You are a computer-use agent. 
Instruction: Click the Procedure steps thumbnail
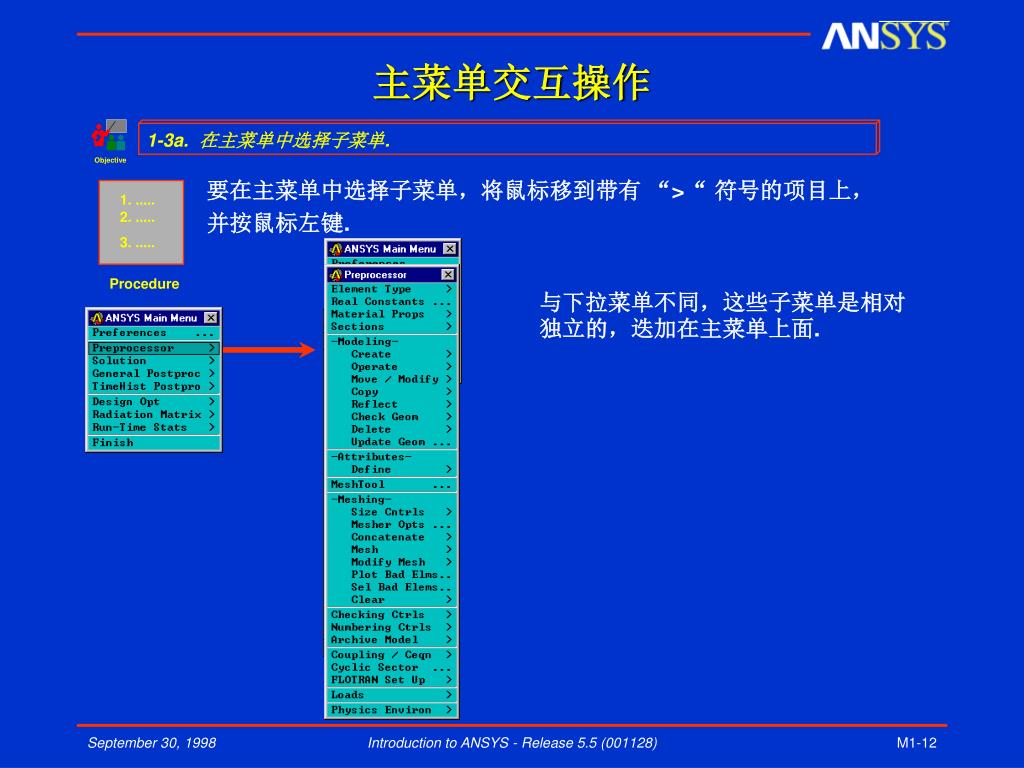141,222
